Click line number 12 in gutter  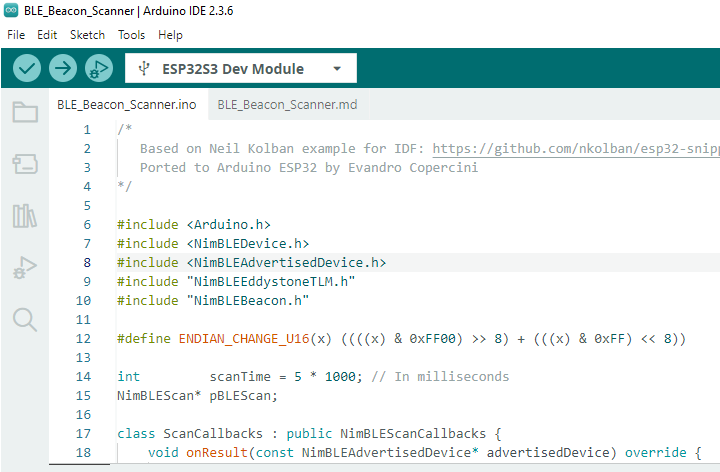click(83, 339)
